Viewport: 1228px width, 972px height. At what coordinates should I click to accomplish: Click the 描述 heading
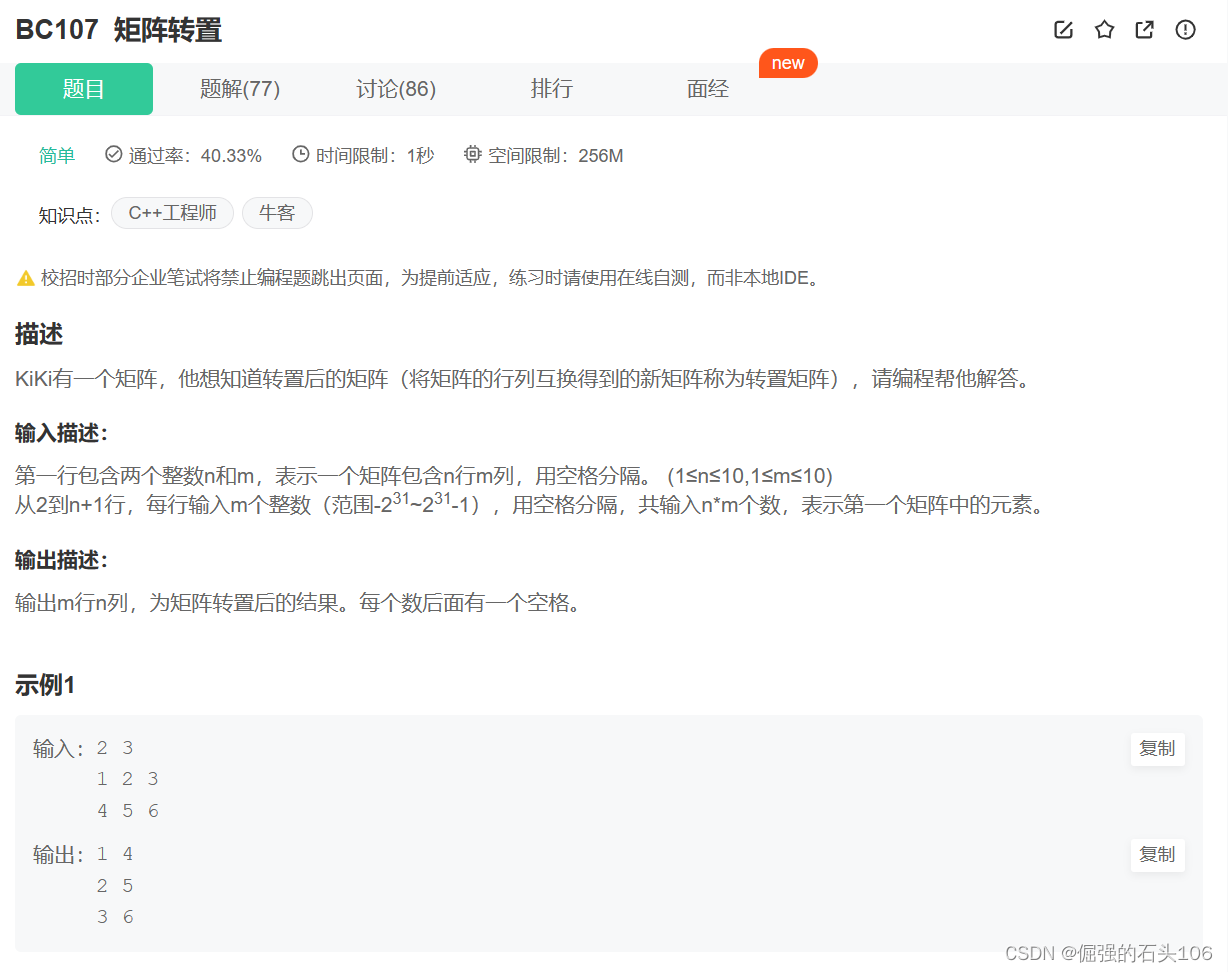click(39, 335)
